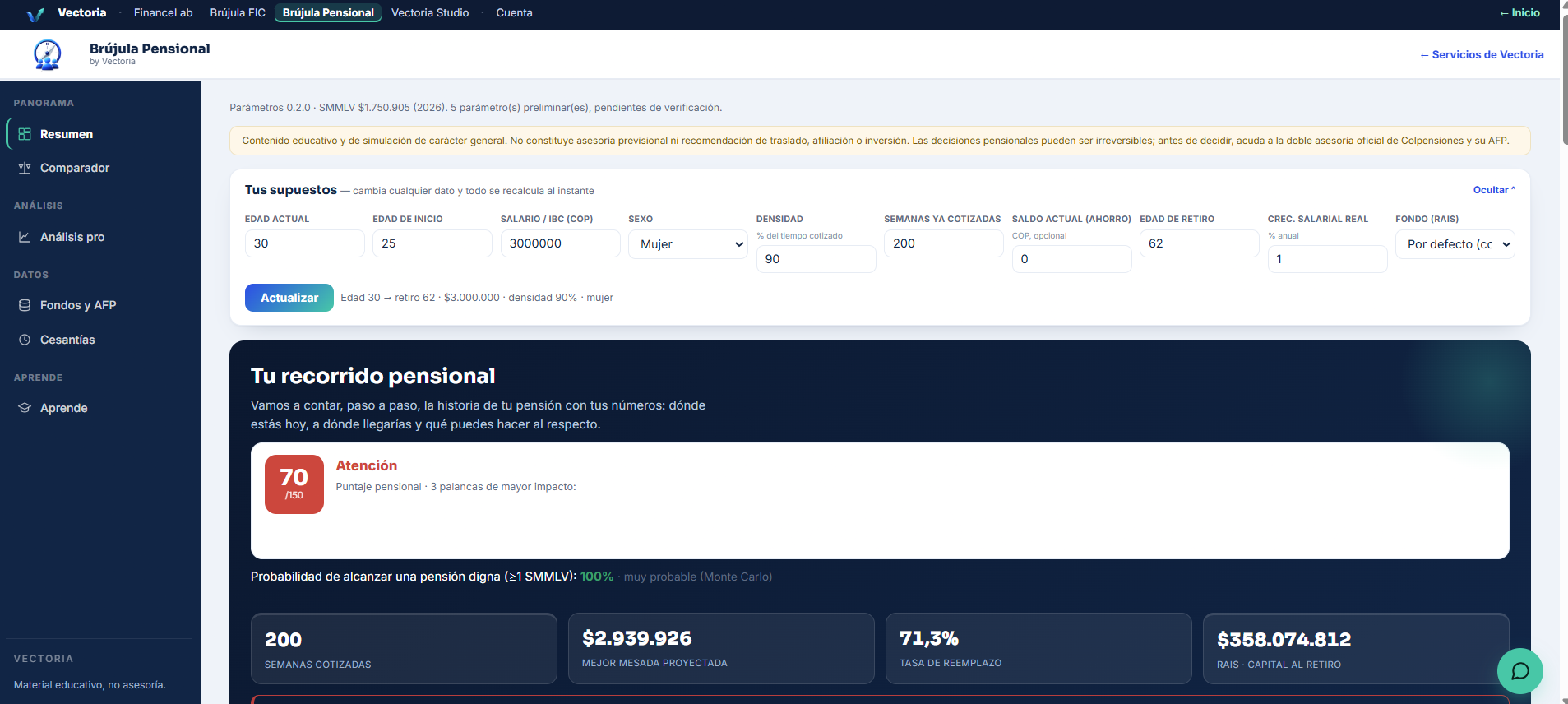The height and width of the screenshot is (704, 1568).
Task: Click the Cesantías clock icon
Action: [25, 340]
